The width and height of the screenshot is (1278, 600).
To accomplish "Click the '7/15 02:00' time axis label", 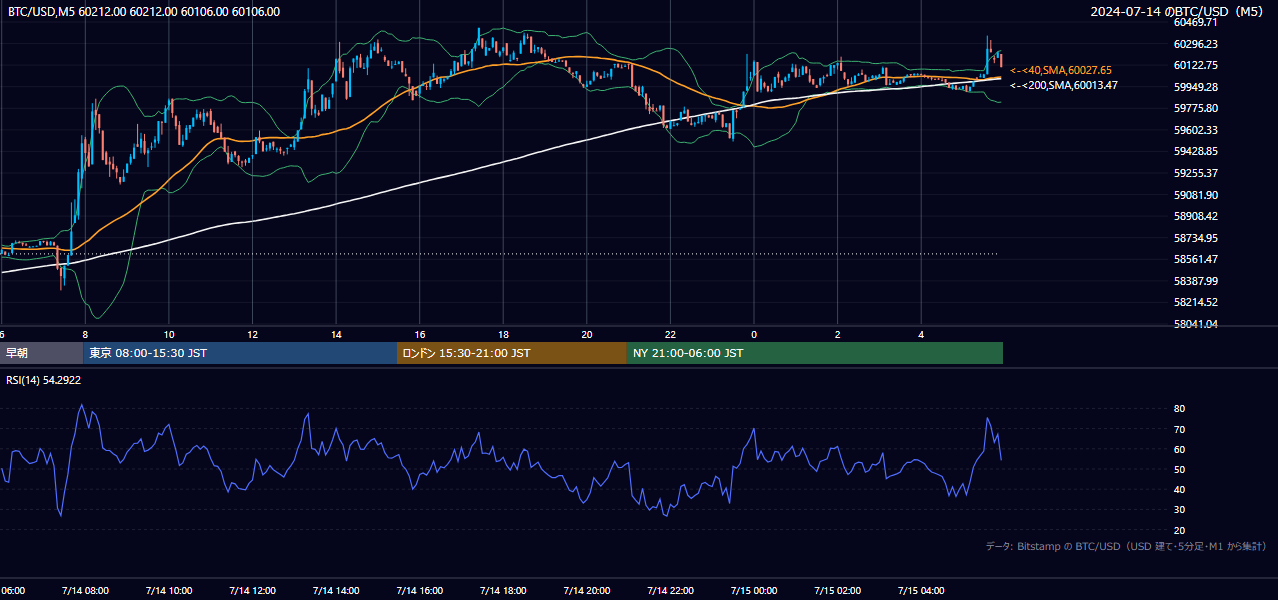I will pyautogui.click(x=837, y=590).
